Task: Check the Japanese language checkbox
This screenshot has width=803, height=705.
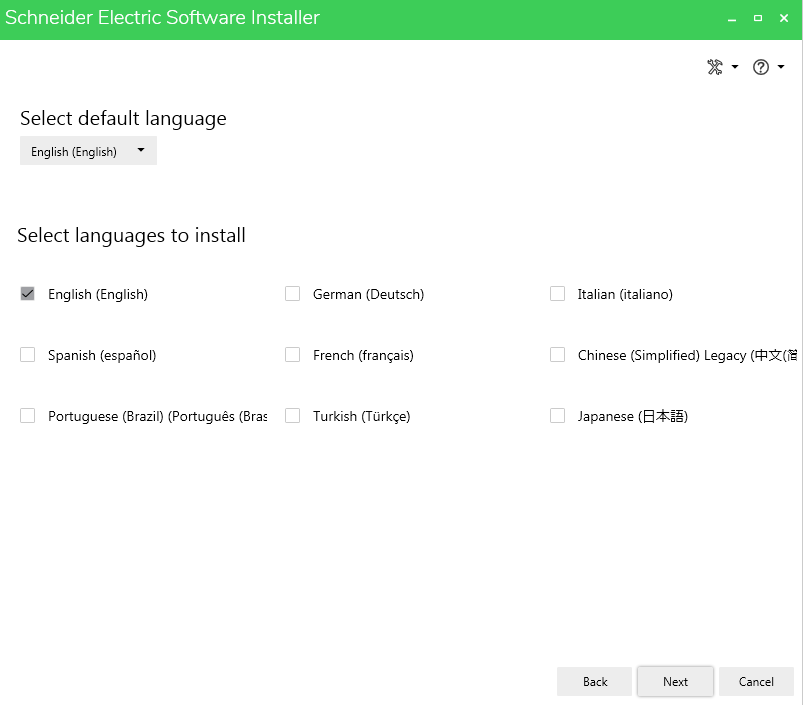Action: [x=557, y=416]
